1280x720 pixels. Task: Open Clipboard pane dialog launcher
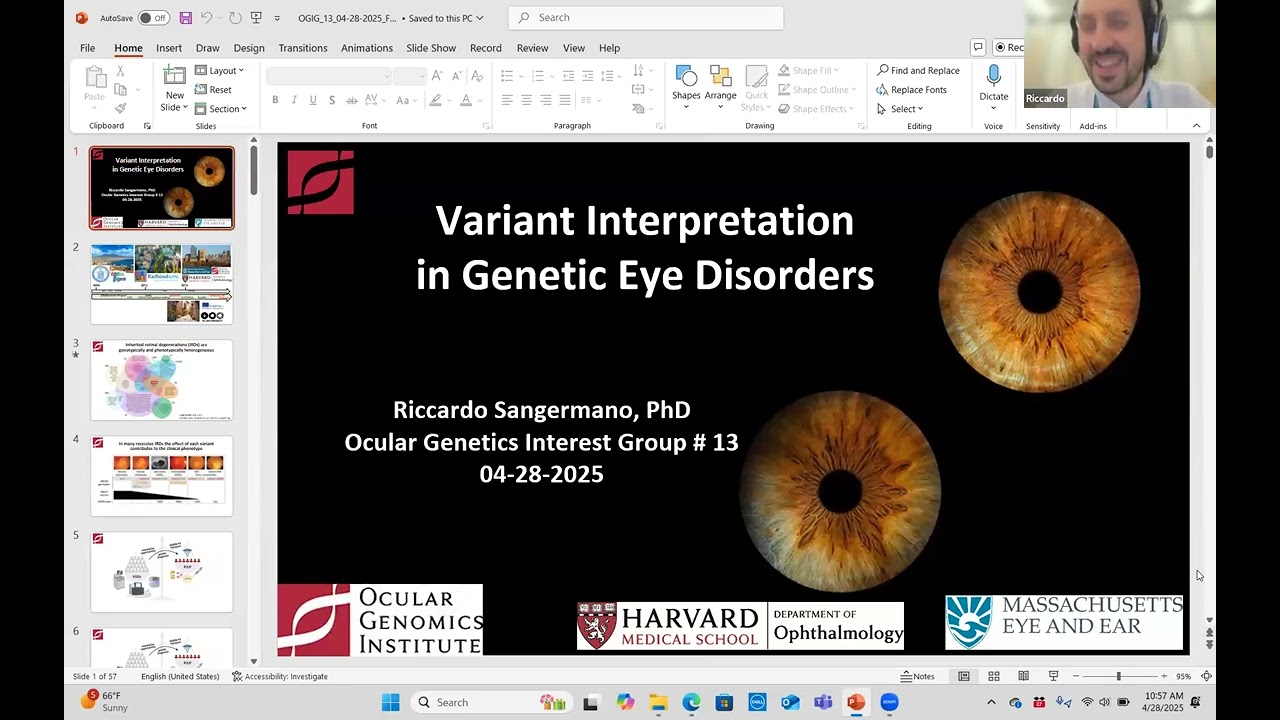point(147,126)
